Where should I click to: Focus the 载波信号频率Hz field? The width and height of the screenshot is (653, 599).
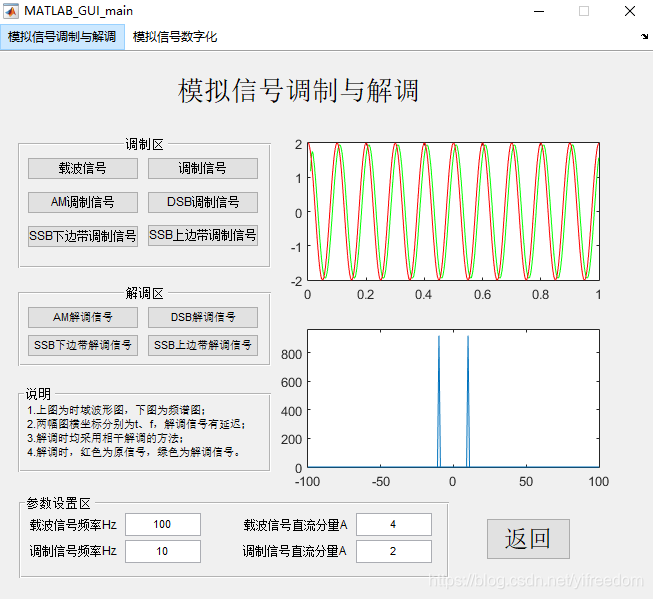(163, 524)
